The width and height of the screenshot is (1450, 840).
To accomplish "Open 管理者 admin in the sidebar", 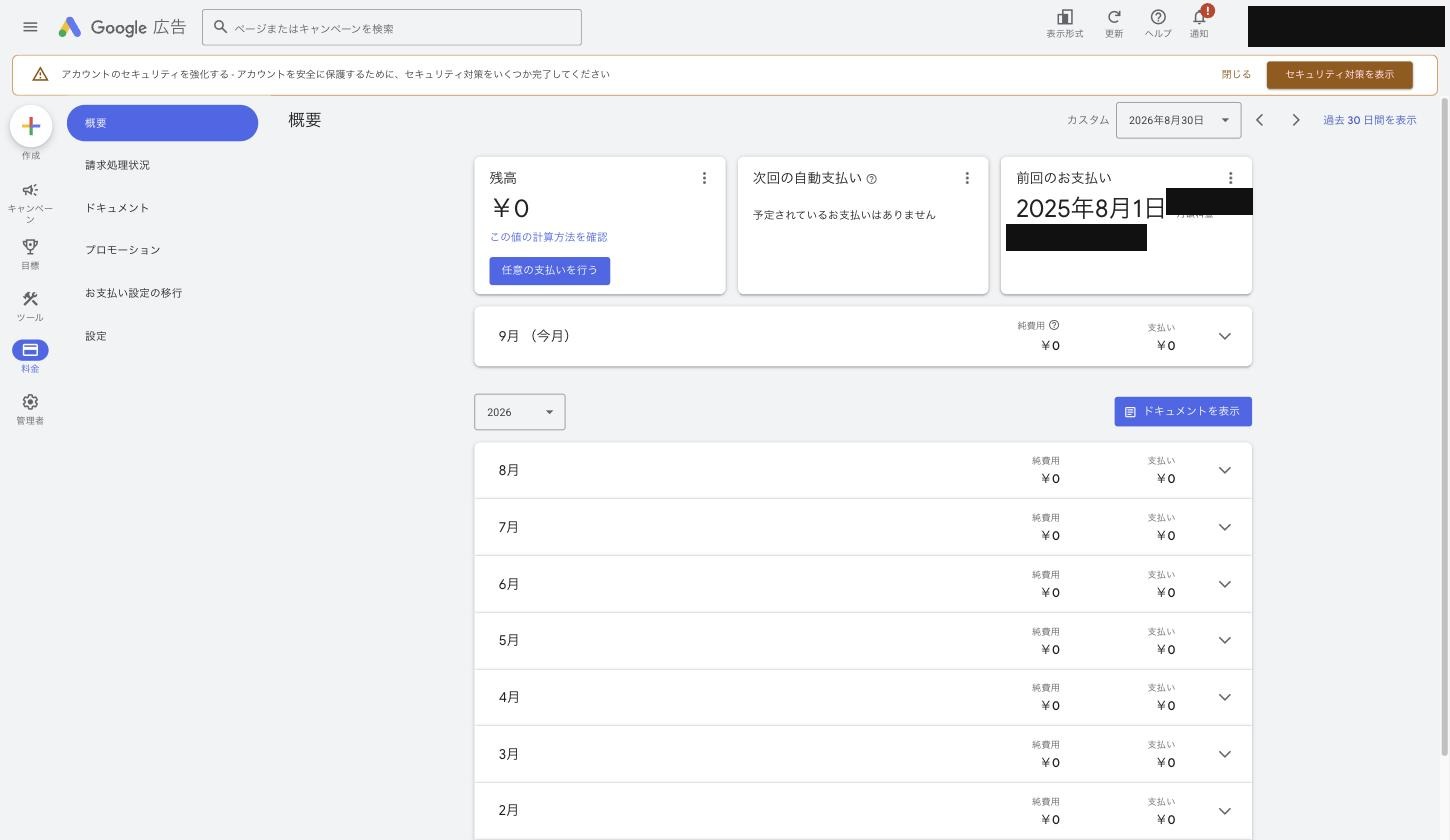I will [x=30, y=409].
